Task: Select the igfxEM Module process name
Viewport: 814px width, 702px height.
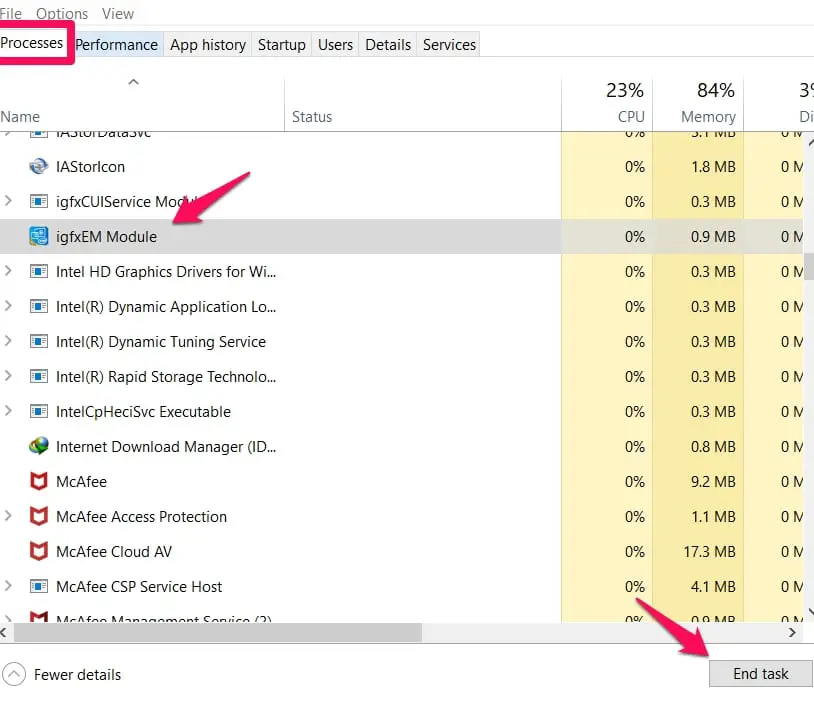Action: pos(106,237)
